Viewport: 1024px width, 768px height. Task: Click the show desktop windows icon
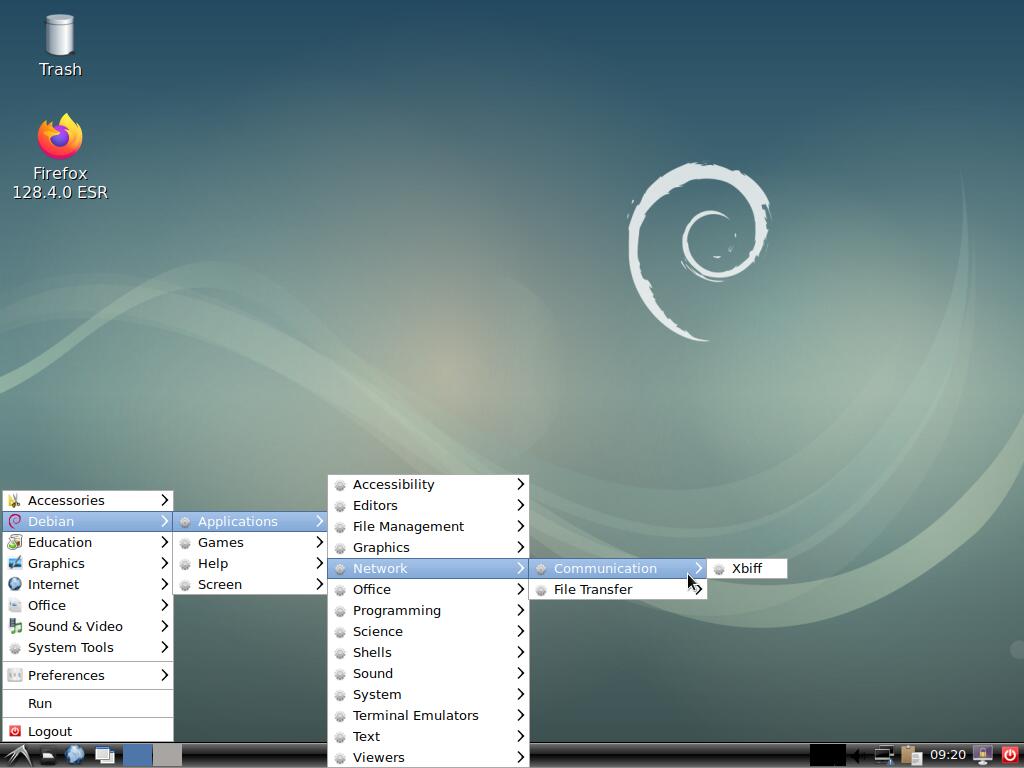coord(104,755)
